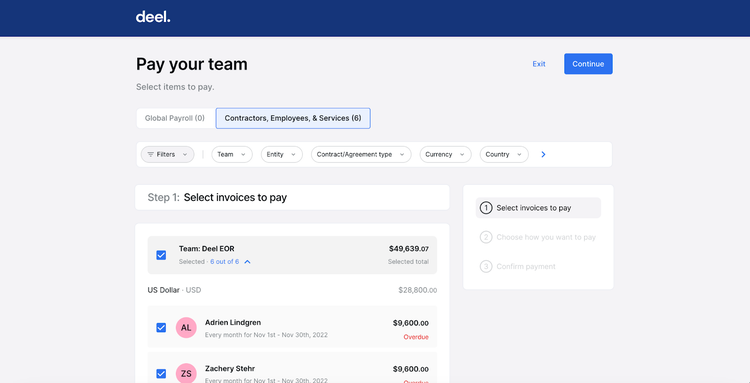This screenshot has width=750, height=383.
Task: Uncheck Zachery Stehr's invoice checkbox
Action: click(x=161, y=373)
